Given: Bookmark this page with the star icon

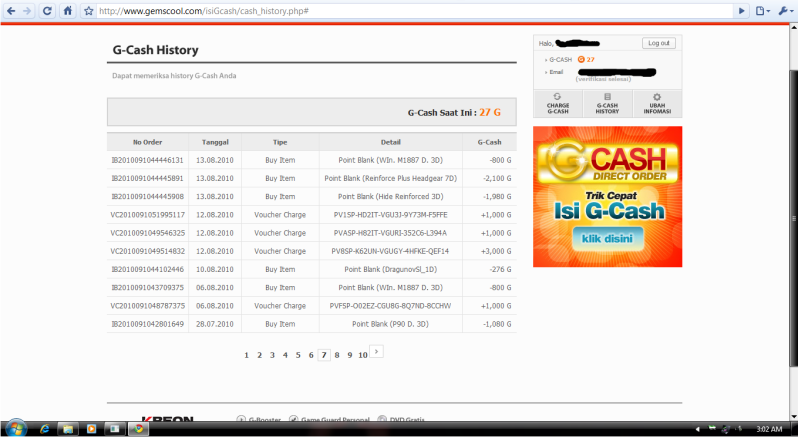Looking at the screenshot, I should tap(89, 11).
